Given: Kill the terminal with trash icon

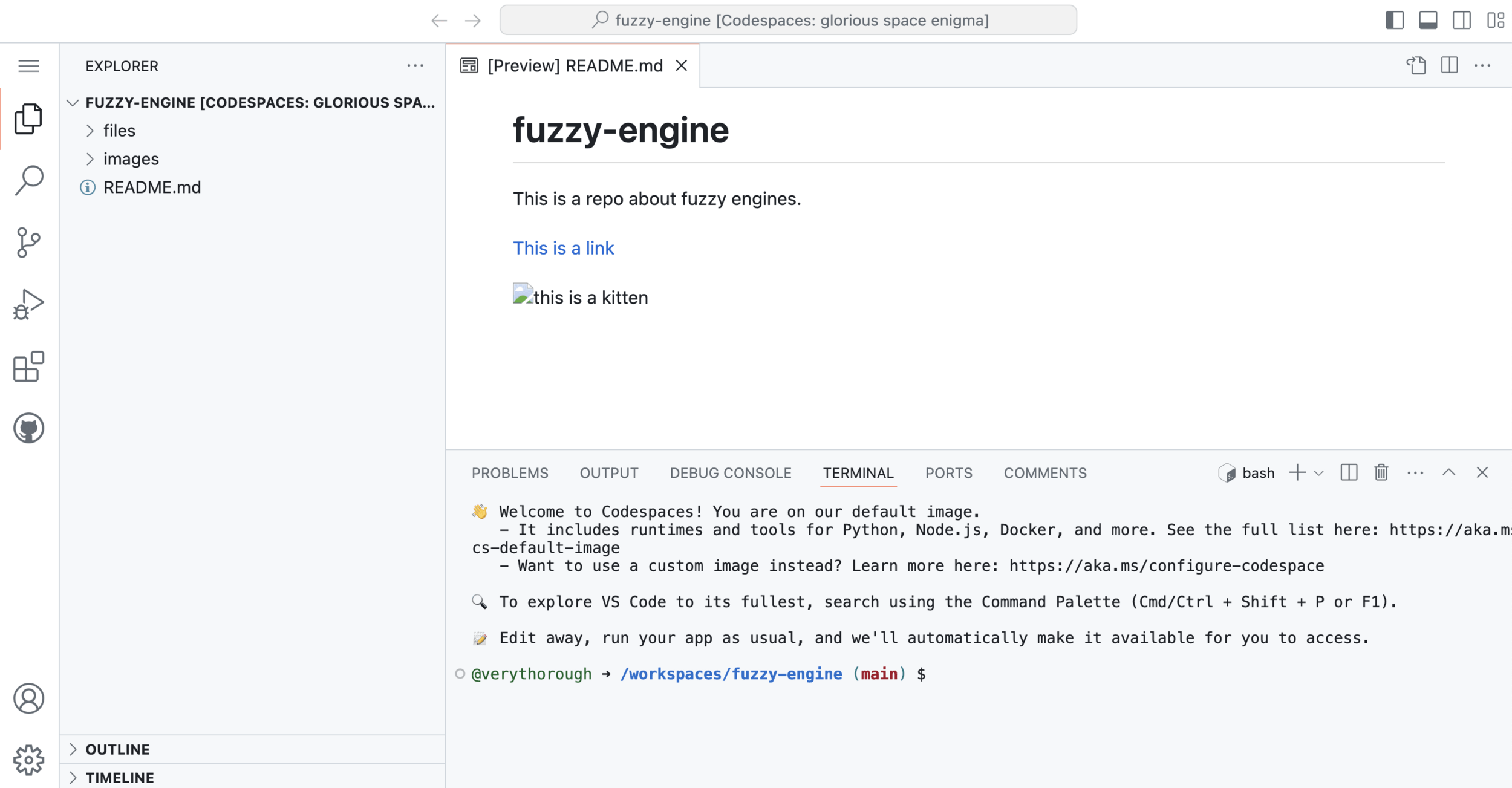Looking at the screenshot, I should pyautogui.click(x=1381, y=472).
